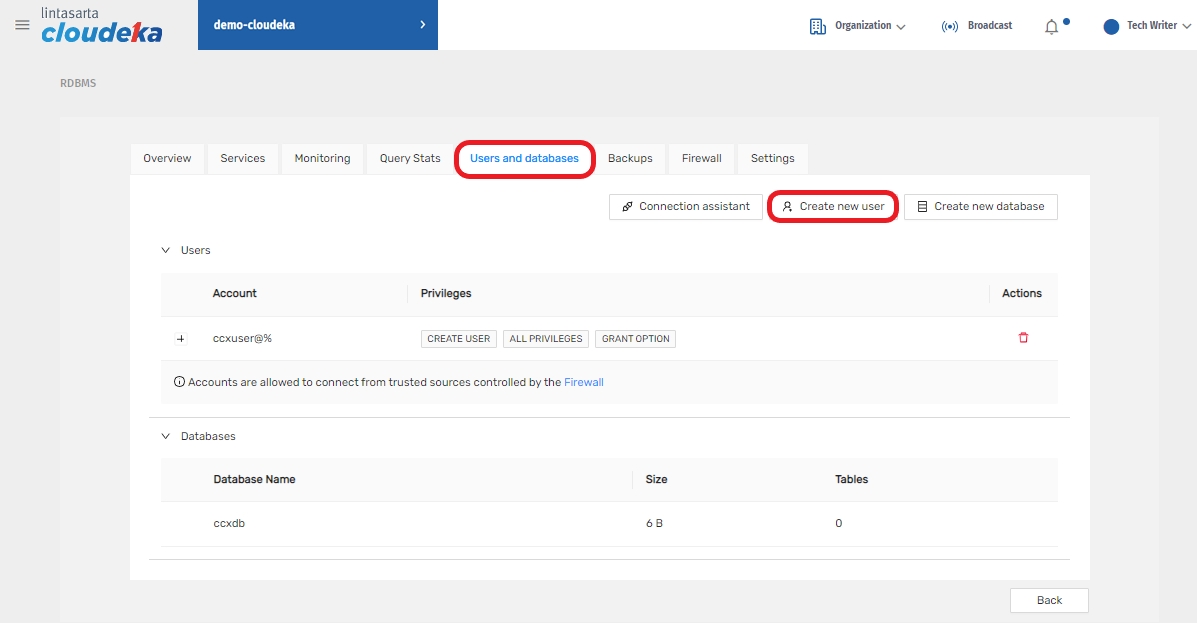
Task: Switch to the Monitoring tab
Action: [322, 158]
